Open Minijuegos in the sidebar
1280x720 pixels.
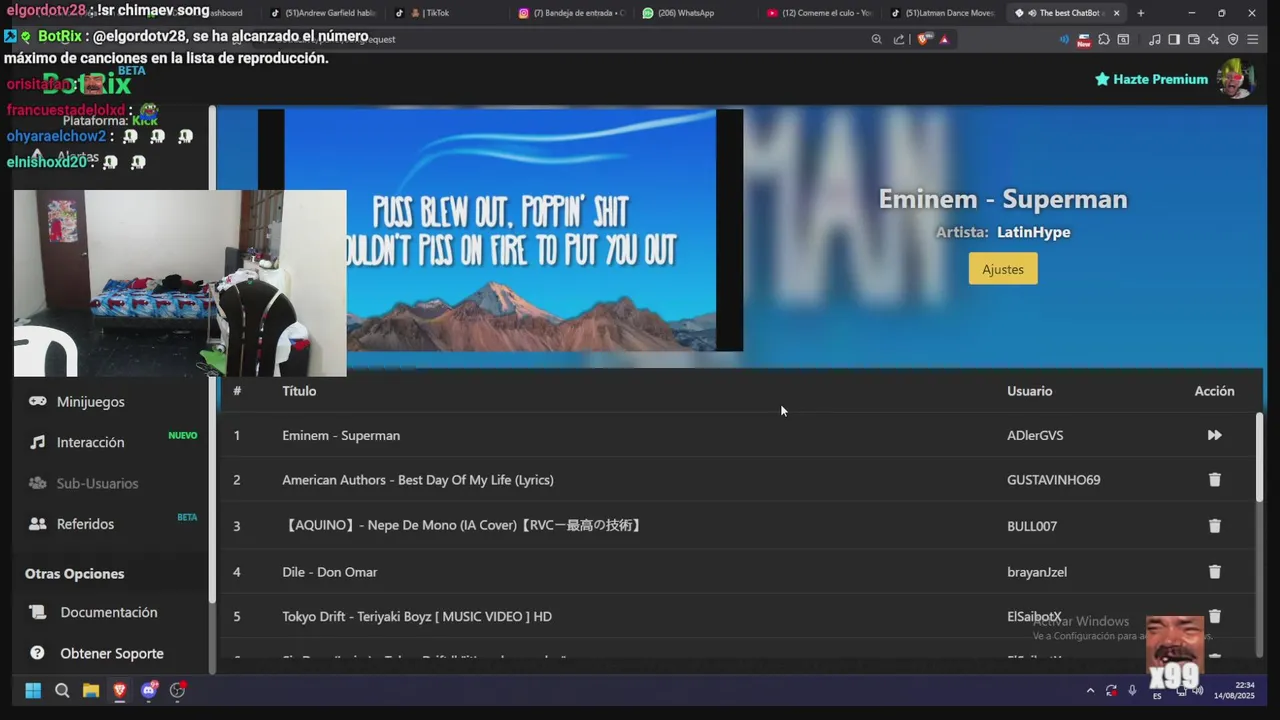pyautogui.click(x=91, y=402)
